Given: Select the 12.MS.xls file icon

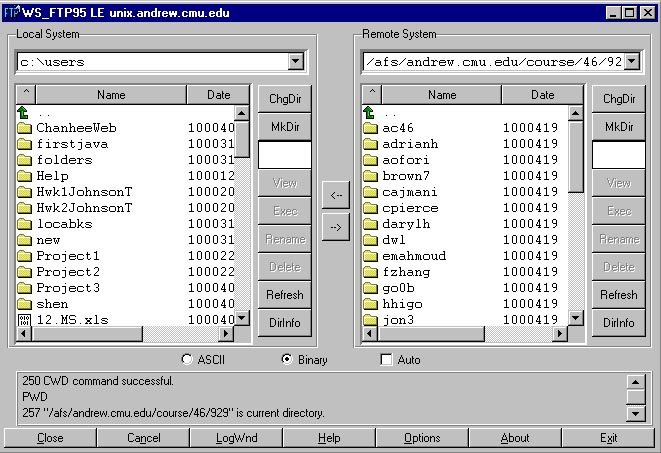Looking at the screenshot, I should [x=24, y=320].
